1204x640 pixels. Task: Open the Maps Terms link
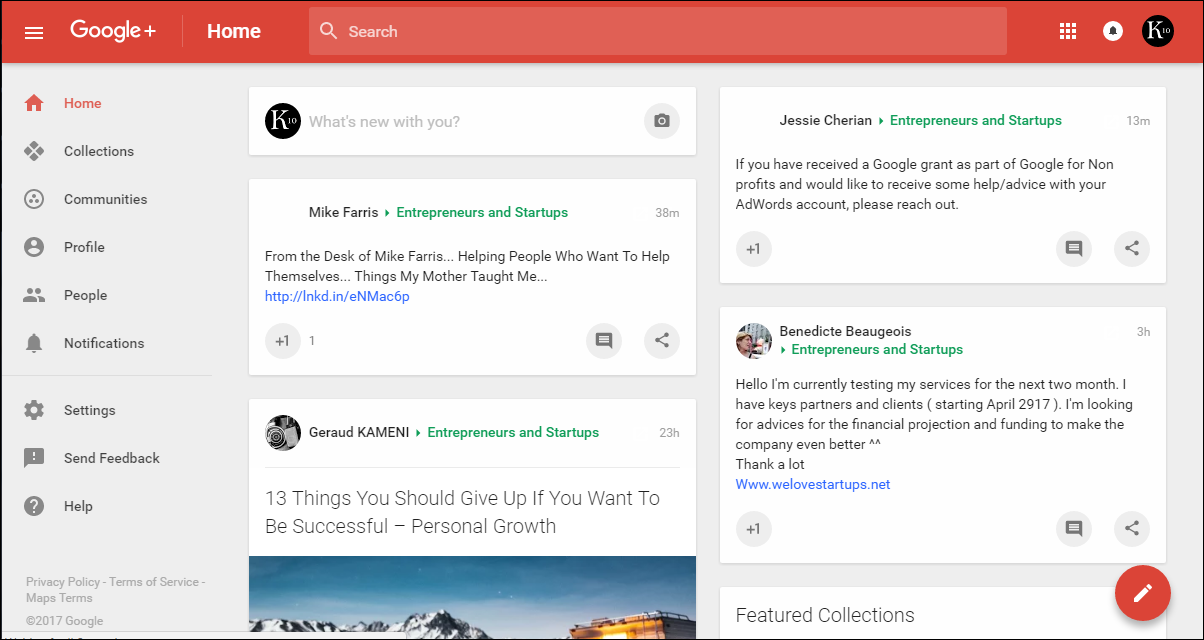(x=59, y=598)
